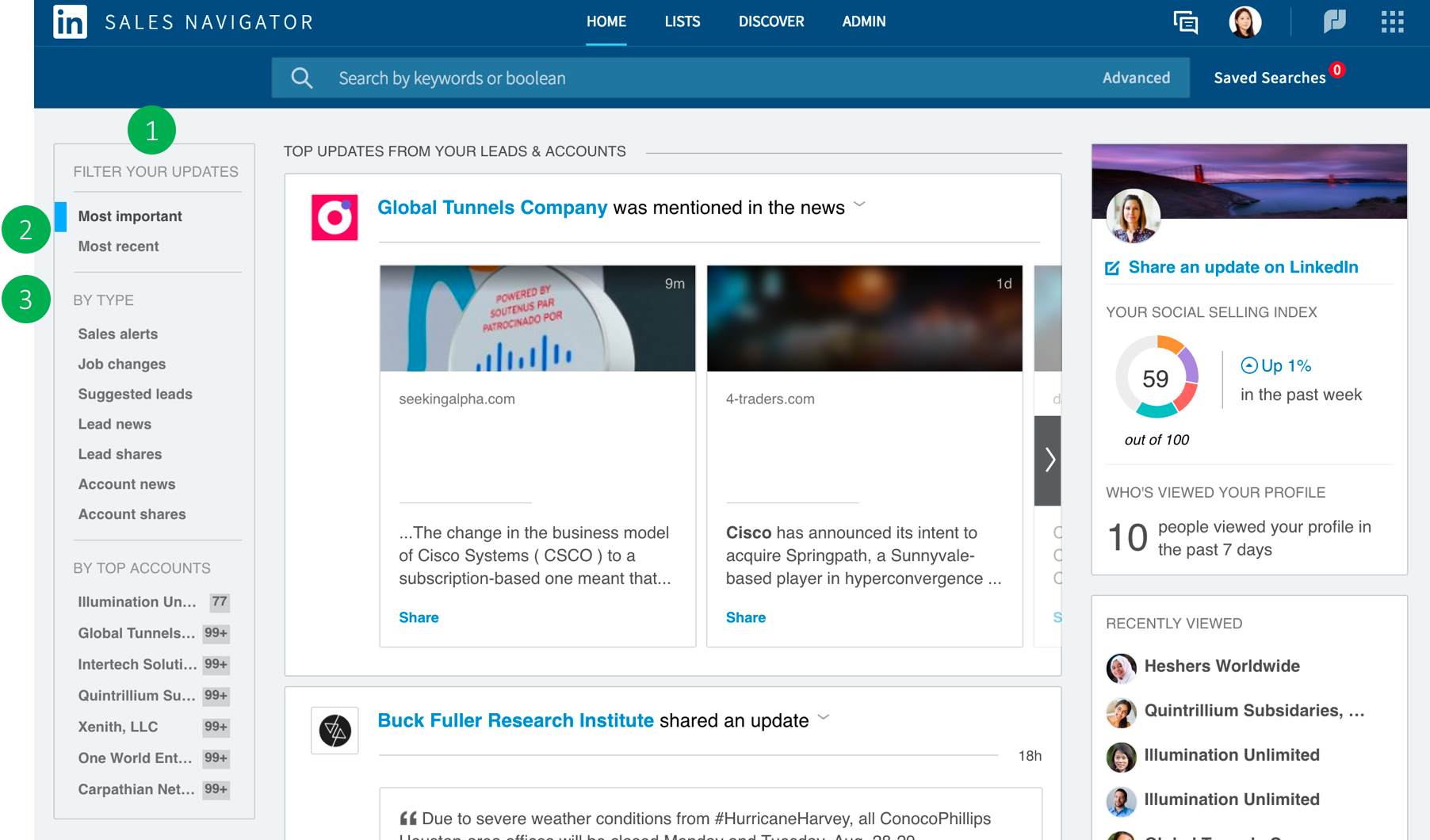Expand options for Global Tunnels Company update
This screenshot has height=840, width=1430.
click(859, 205)
